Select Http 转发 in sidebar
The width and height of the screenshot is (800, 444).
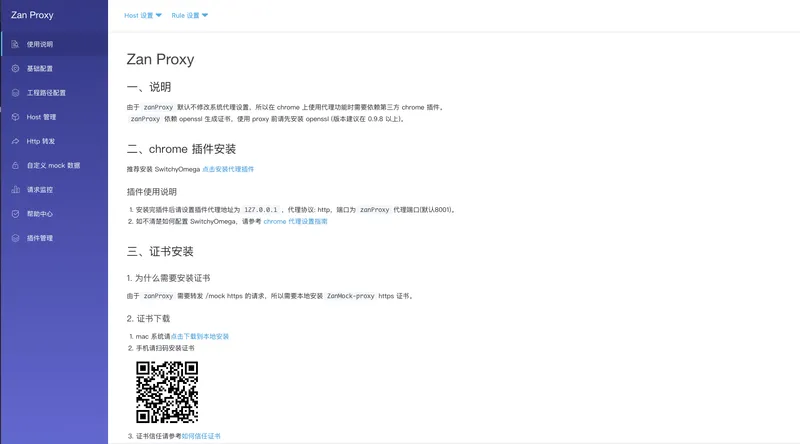[x=54, y=141]
